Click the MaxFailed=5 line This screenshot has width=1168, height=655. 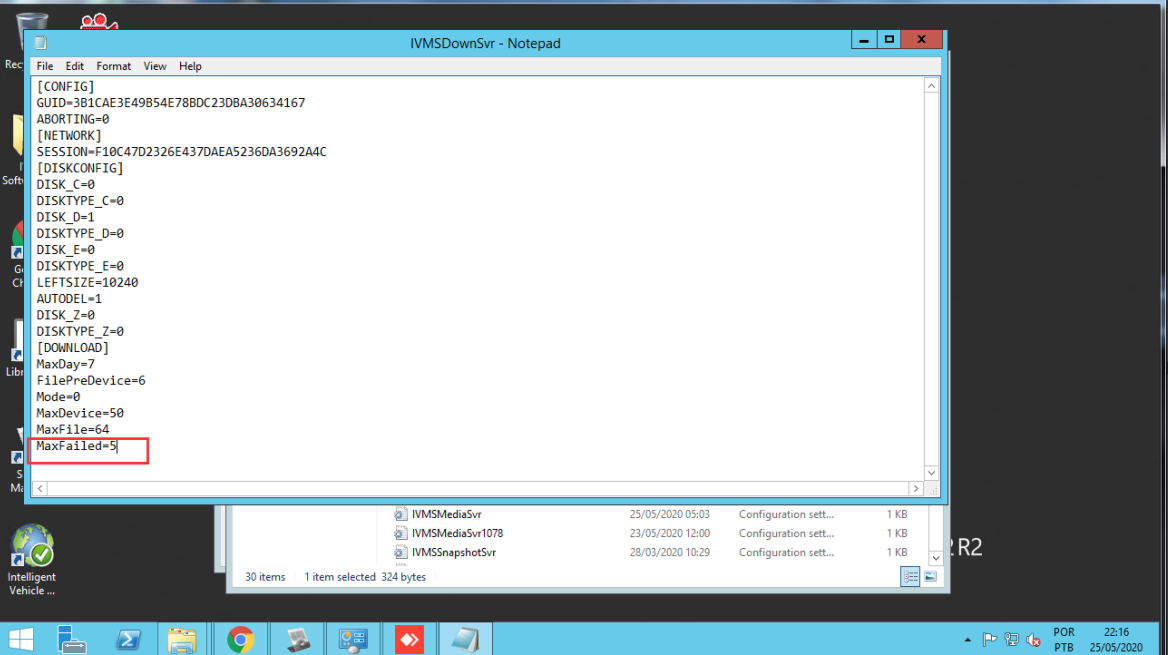click(77, 446)
